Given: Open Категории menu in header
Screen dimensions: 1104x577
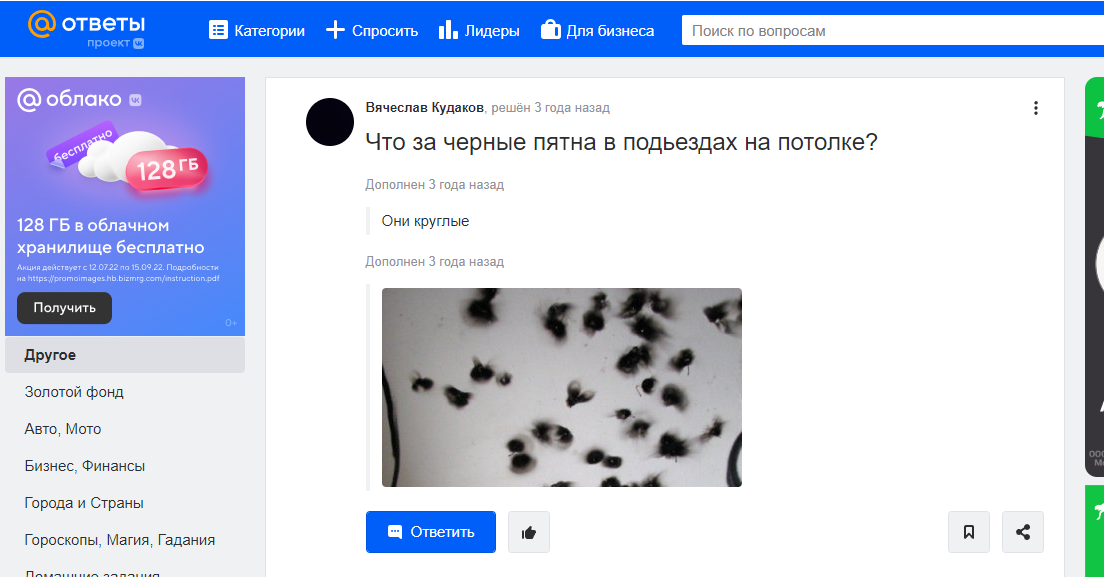Looking at the screenshot, I should [x=257, y=31].
